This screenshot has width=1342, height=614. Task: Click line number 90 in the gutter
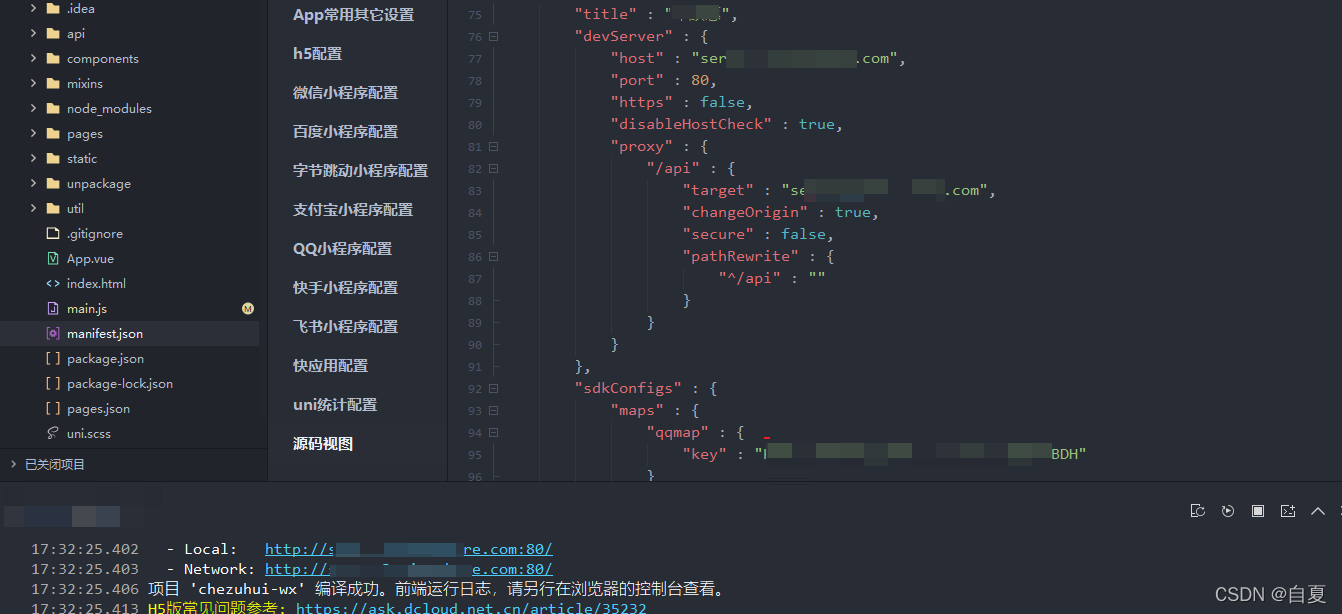(474, 345)
